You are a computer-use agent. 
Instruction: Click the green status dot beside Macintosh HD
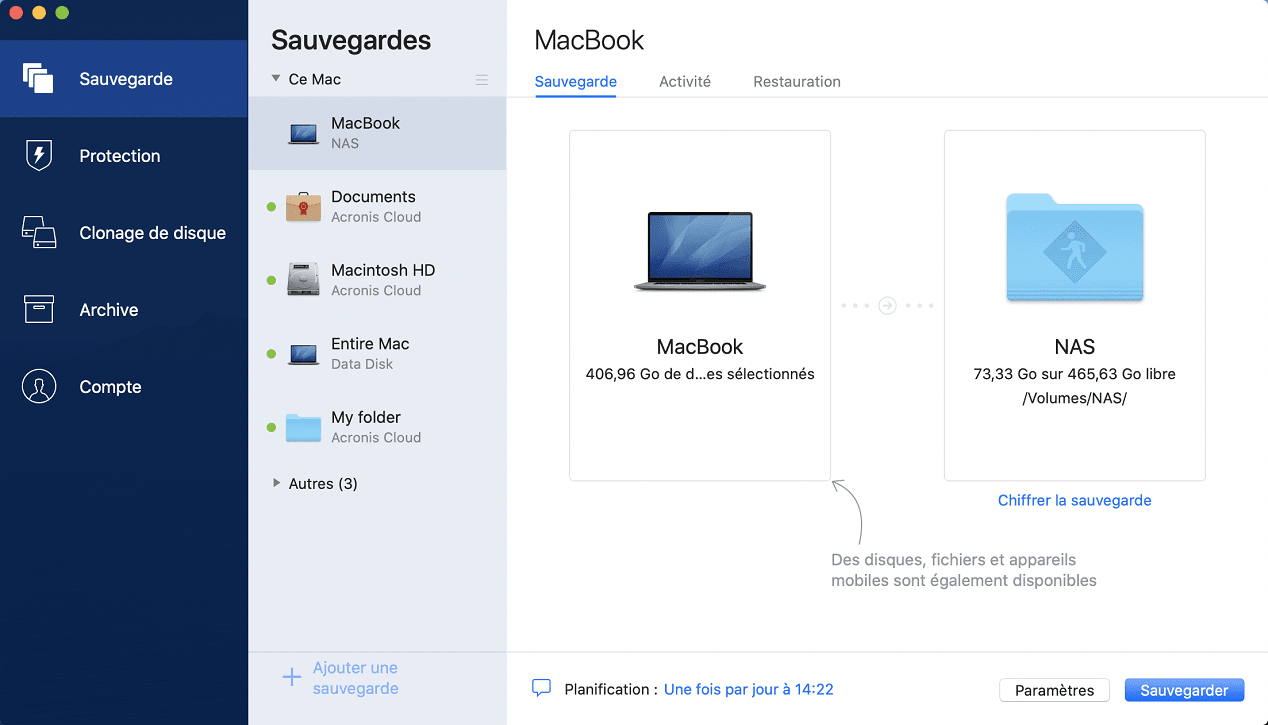tap(271, 280)
